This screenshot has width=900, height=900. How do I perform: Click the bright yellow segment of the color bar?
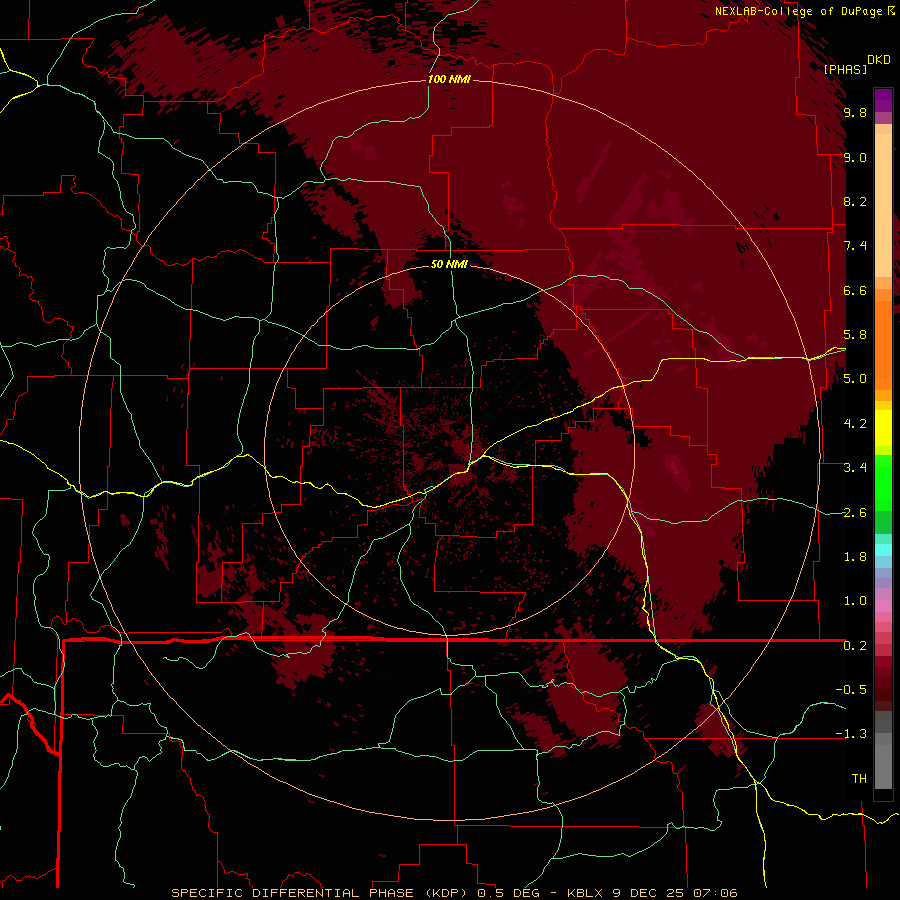point(883,428)
